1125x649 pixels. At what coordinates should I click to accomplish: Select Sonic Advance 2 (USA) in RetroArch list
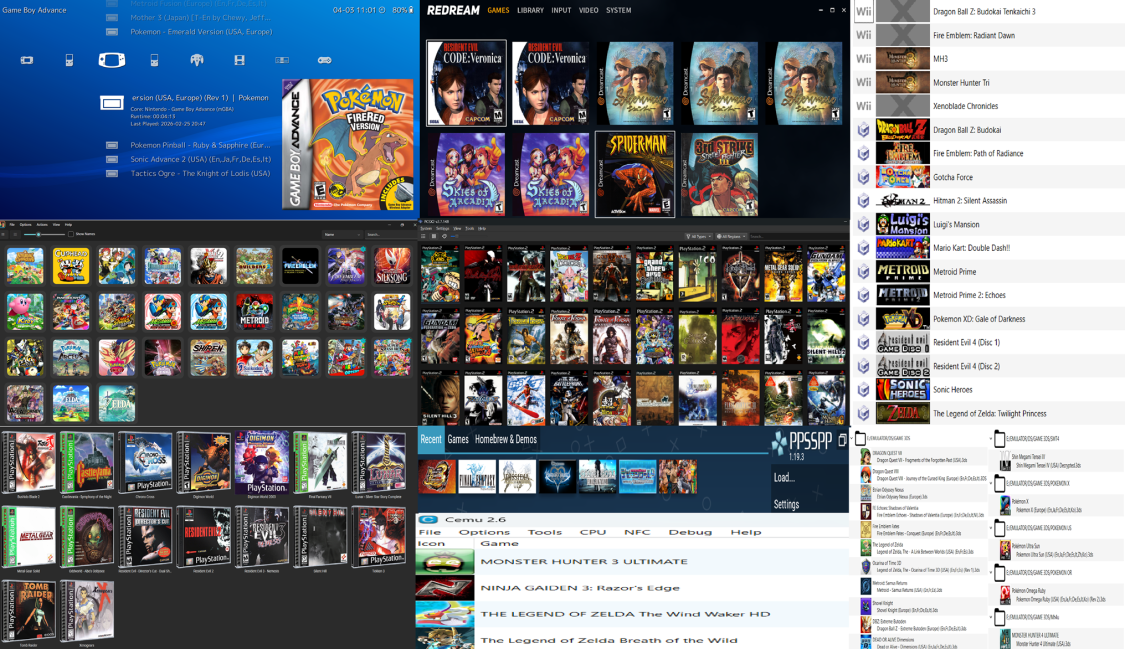200,159
